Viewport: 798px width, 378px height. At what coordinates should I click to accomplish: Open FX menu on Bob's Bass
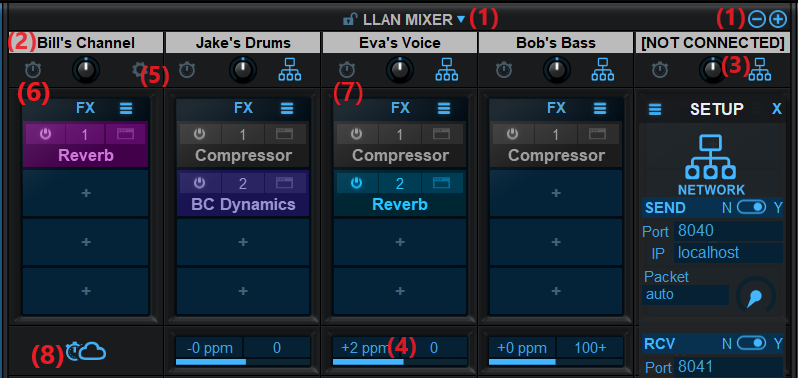(601, 108)
